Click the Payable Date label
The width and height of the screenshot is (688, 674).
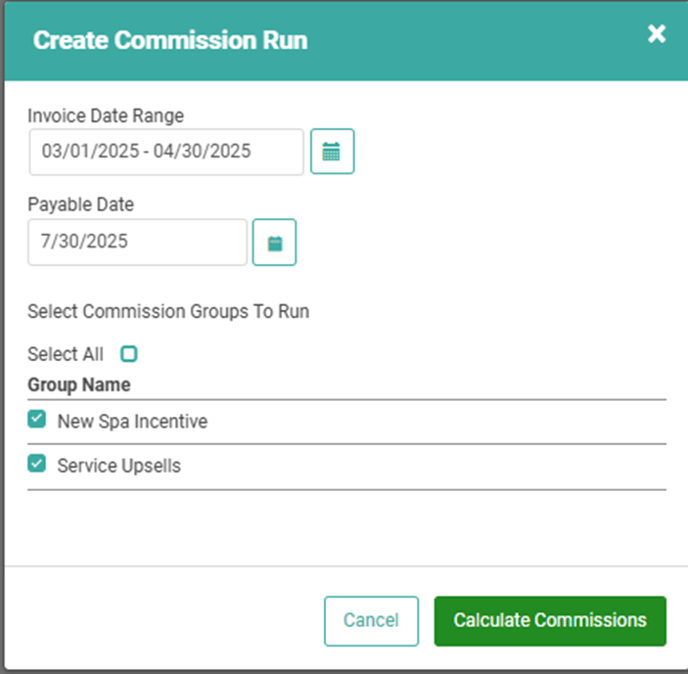[81, 204]
